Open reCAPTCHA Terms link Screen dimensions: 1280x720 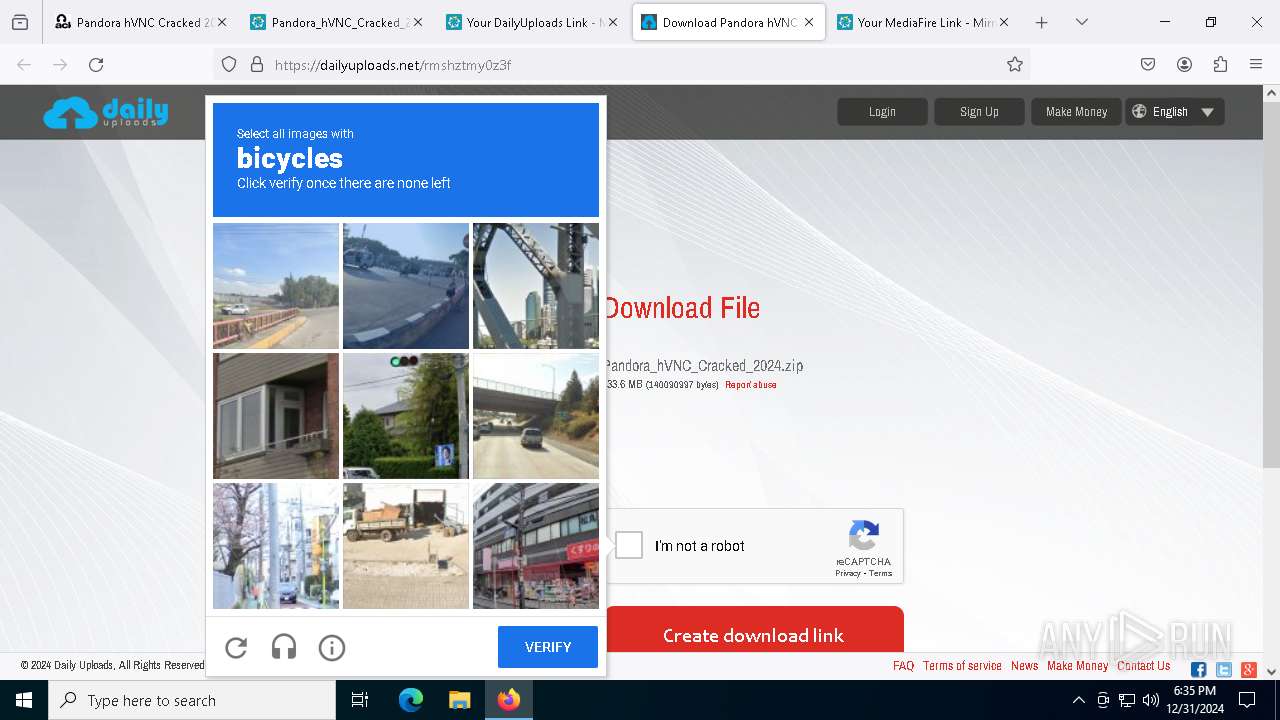click(x=881, y=573)
